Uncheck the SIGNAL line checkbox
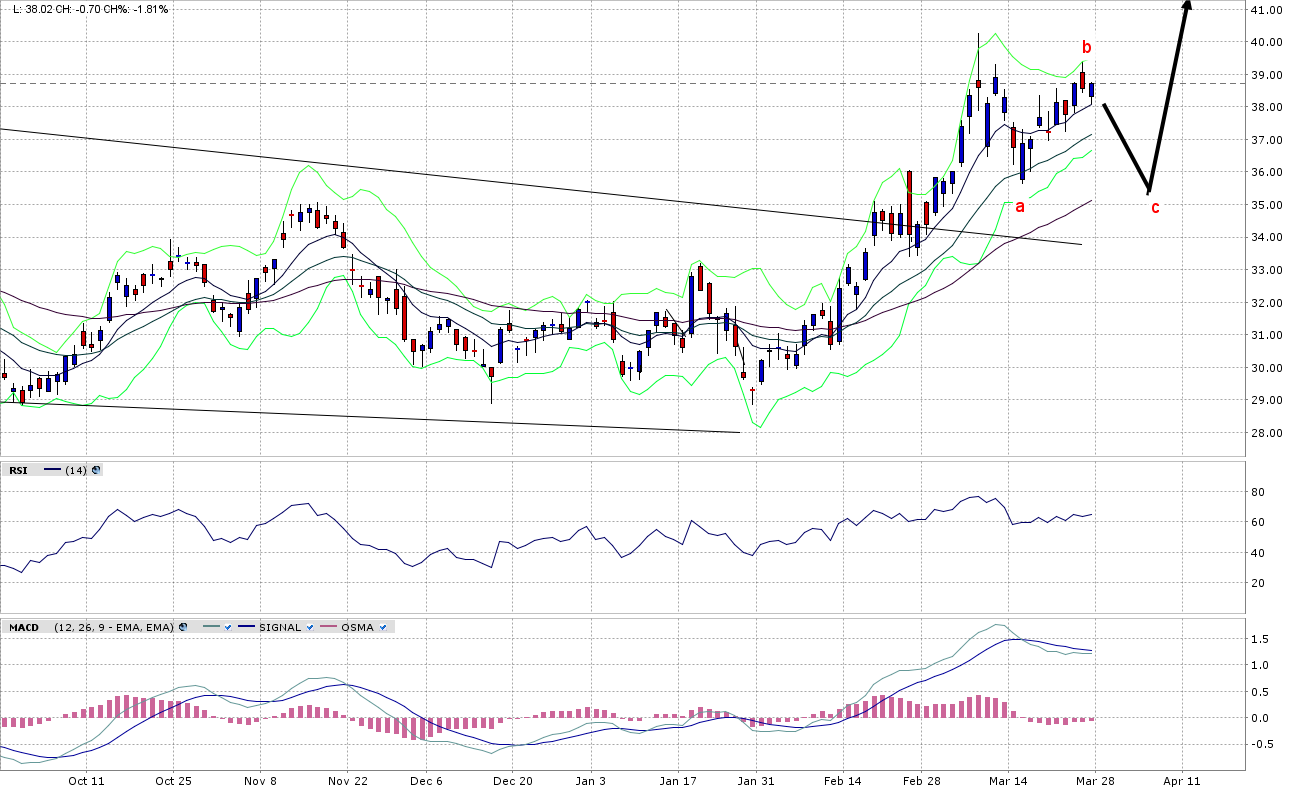This screenshot has width=1291, height=795. [311, 627]
